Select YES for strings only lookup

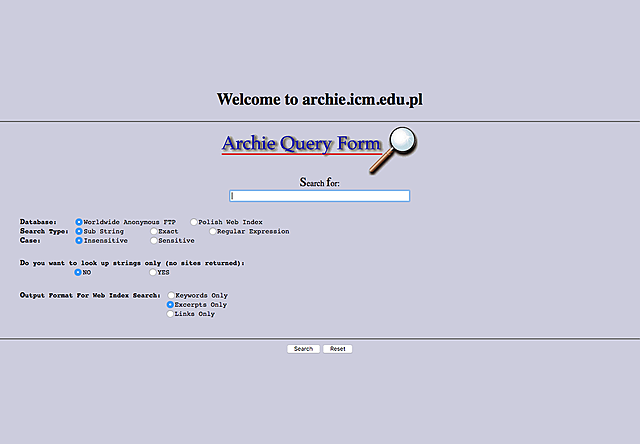(153, 272)
